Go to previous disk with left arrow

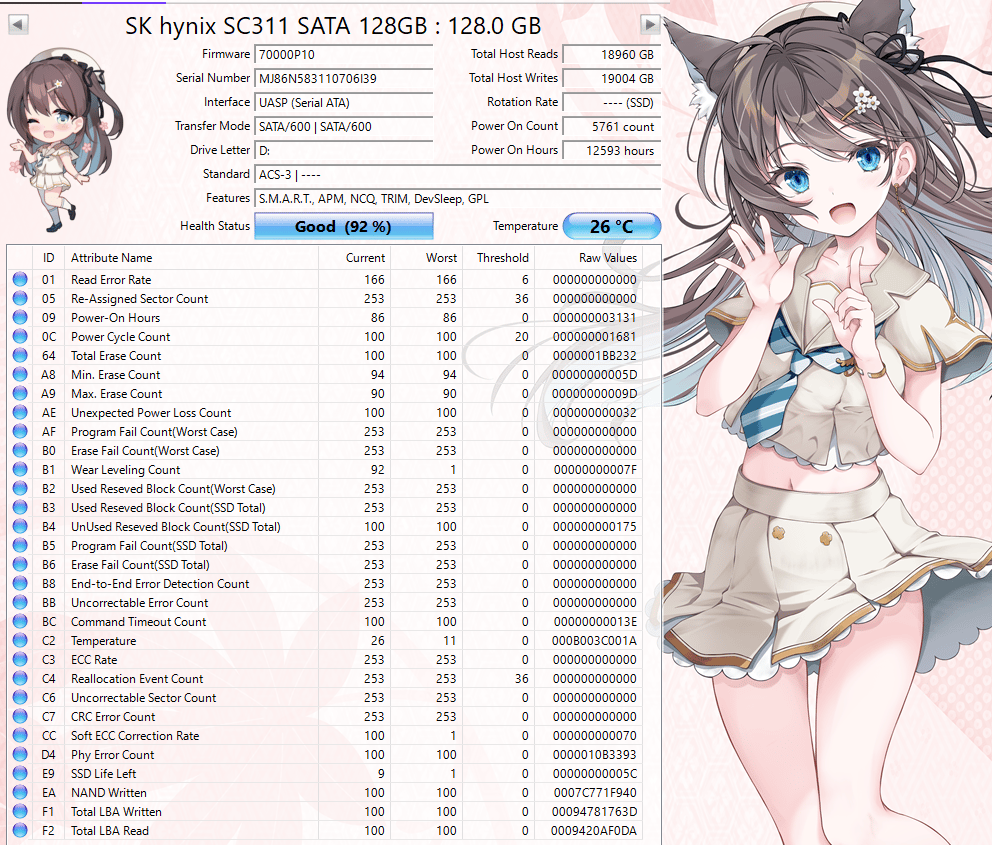[18, 25]
